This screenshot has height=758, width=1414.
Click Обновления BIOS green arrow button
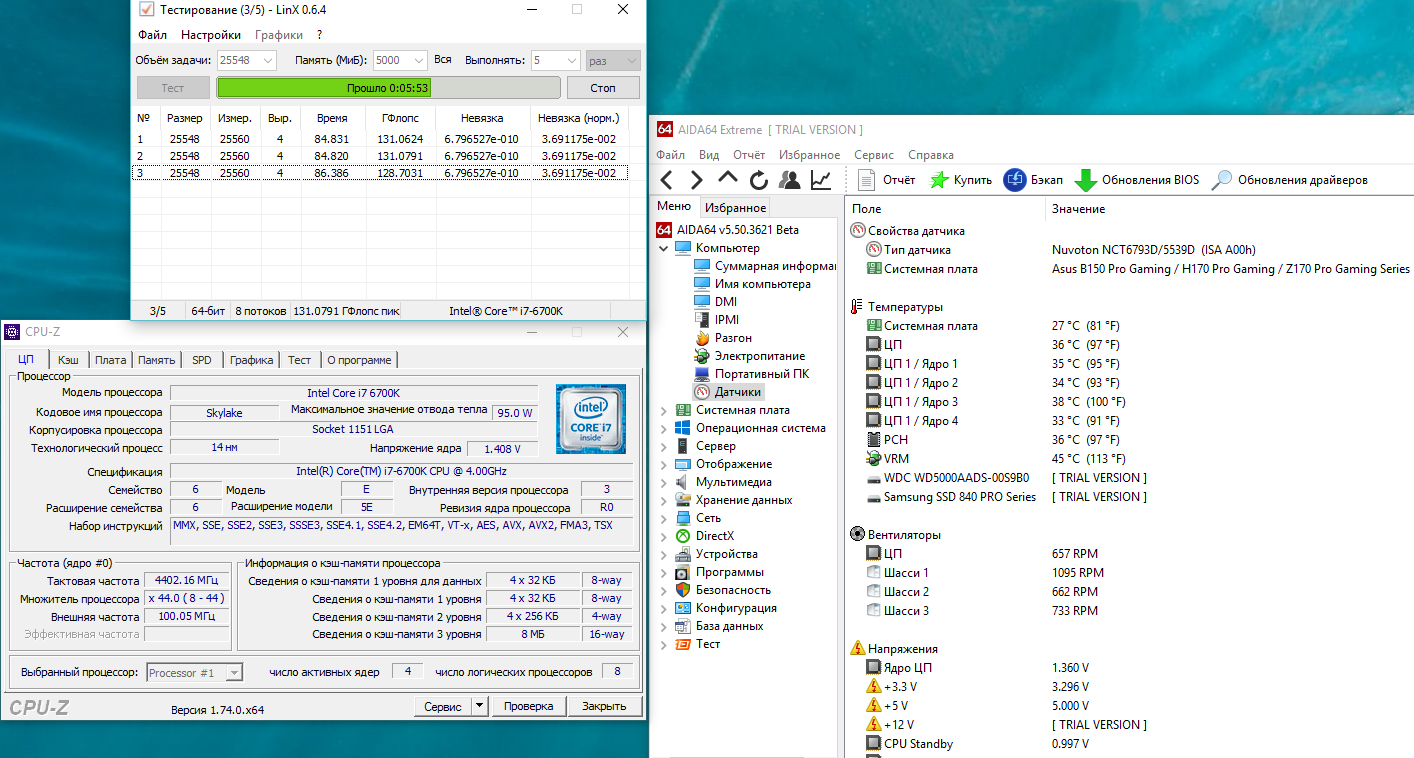coord(1137,180)
